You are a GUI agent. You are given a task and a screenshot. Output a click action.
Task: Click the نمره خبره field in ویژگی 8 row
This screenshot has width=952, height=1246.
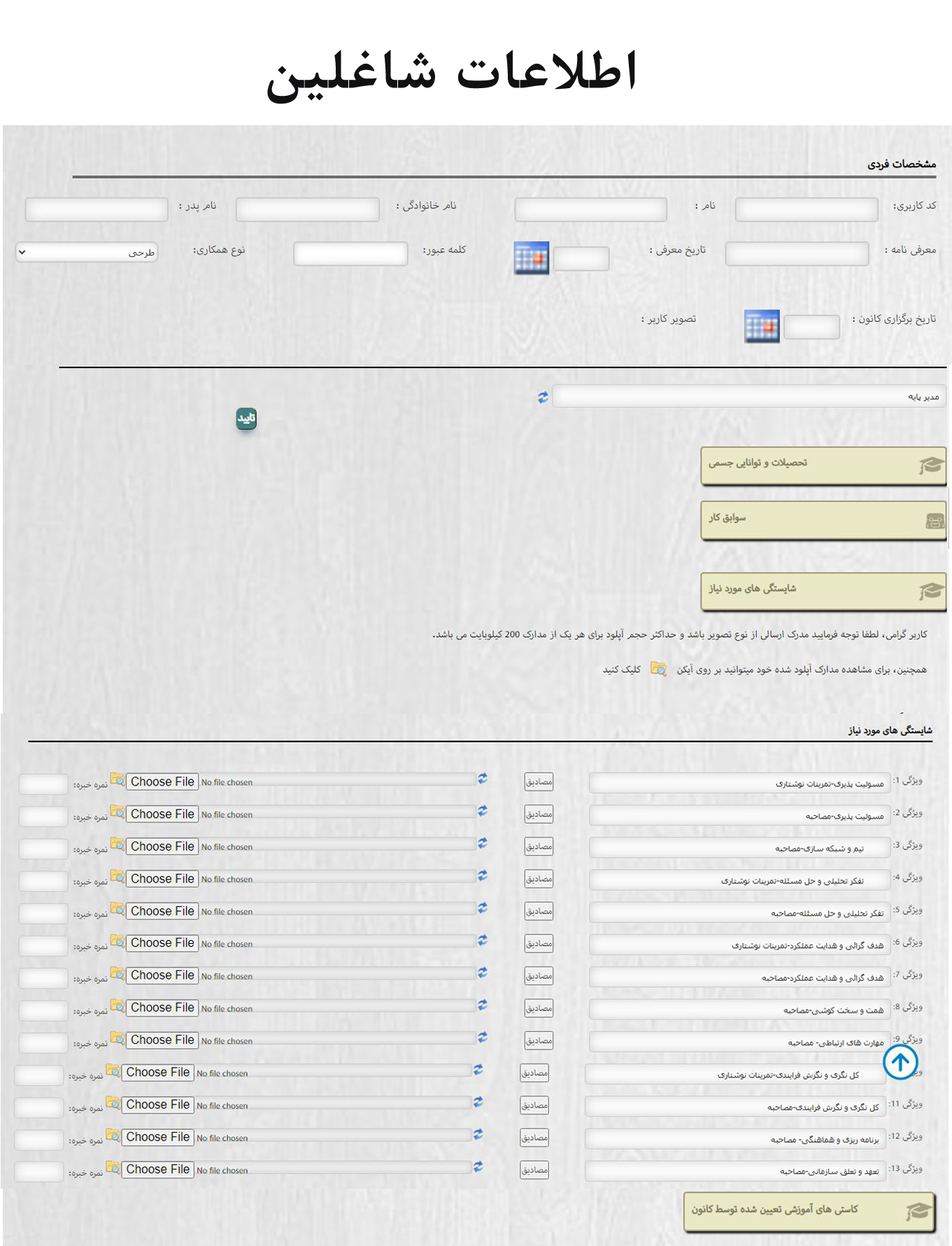tap(43, 1010)
